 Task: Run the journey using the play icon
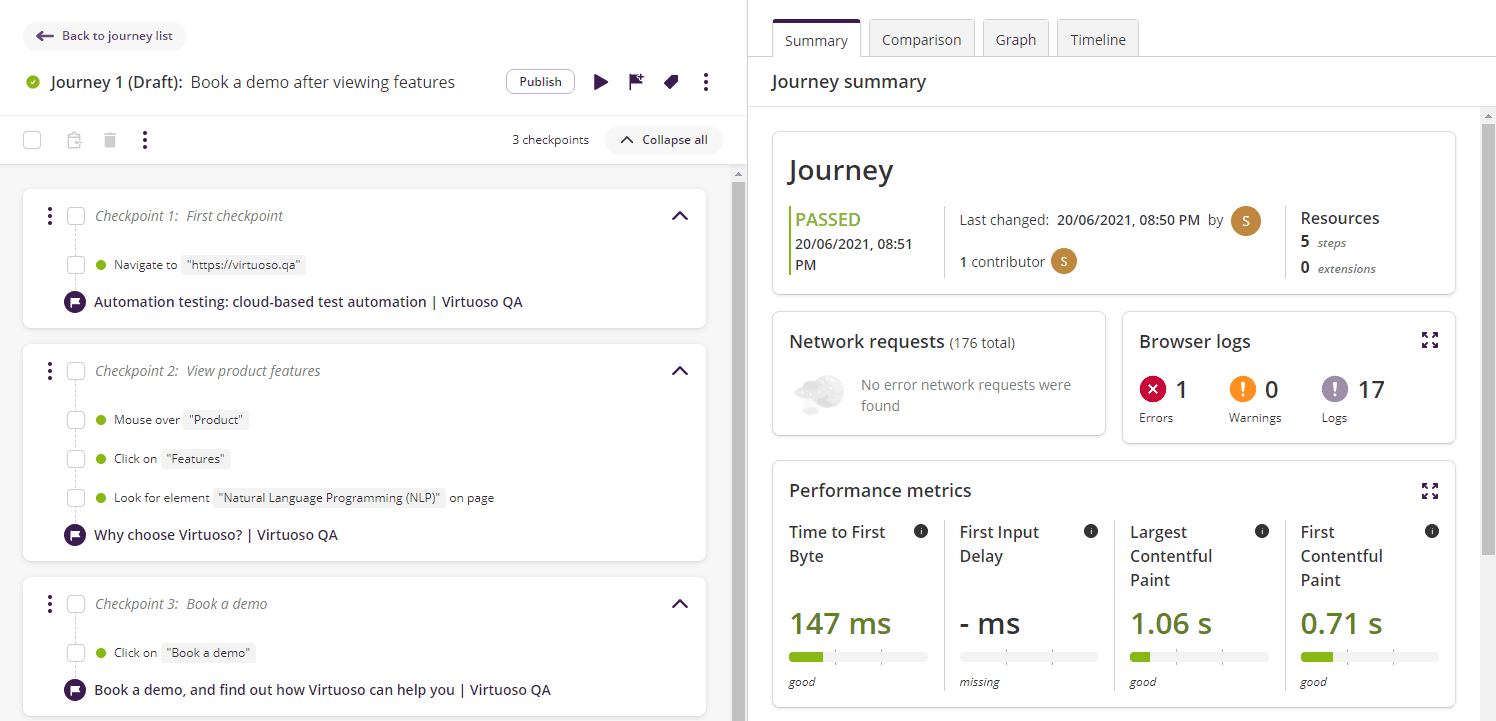tap(601, 82)
